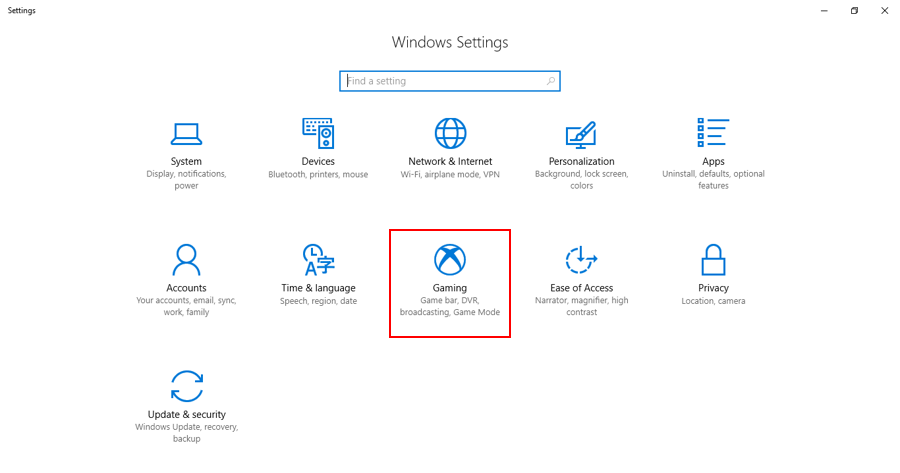
Task: Click the Privacy label
Action: 713,288
